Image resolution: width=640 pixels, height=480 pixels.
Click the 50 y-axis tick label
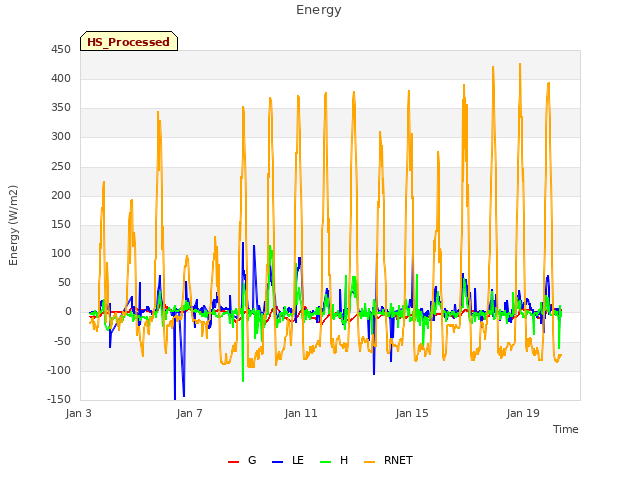coord(64,282)
